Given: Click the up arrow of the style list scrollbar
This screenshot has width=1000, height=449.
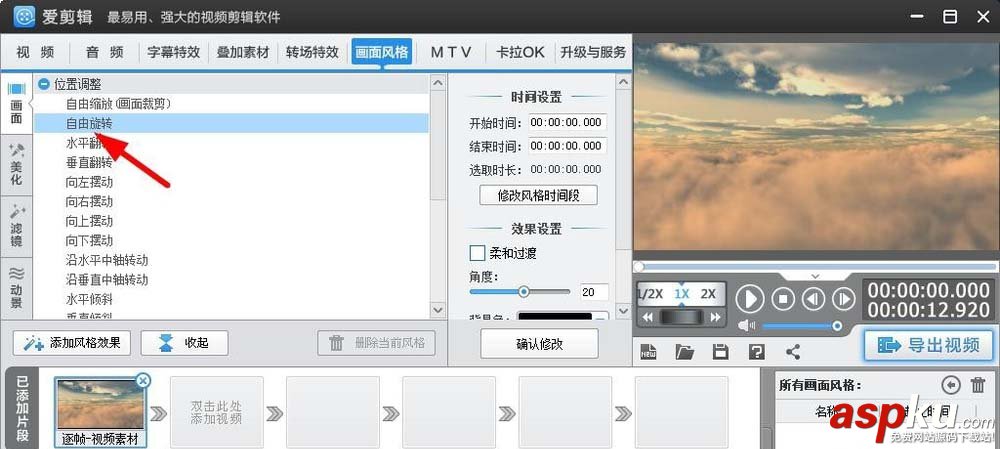Looking at the screenshot, I should point(438,82).
